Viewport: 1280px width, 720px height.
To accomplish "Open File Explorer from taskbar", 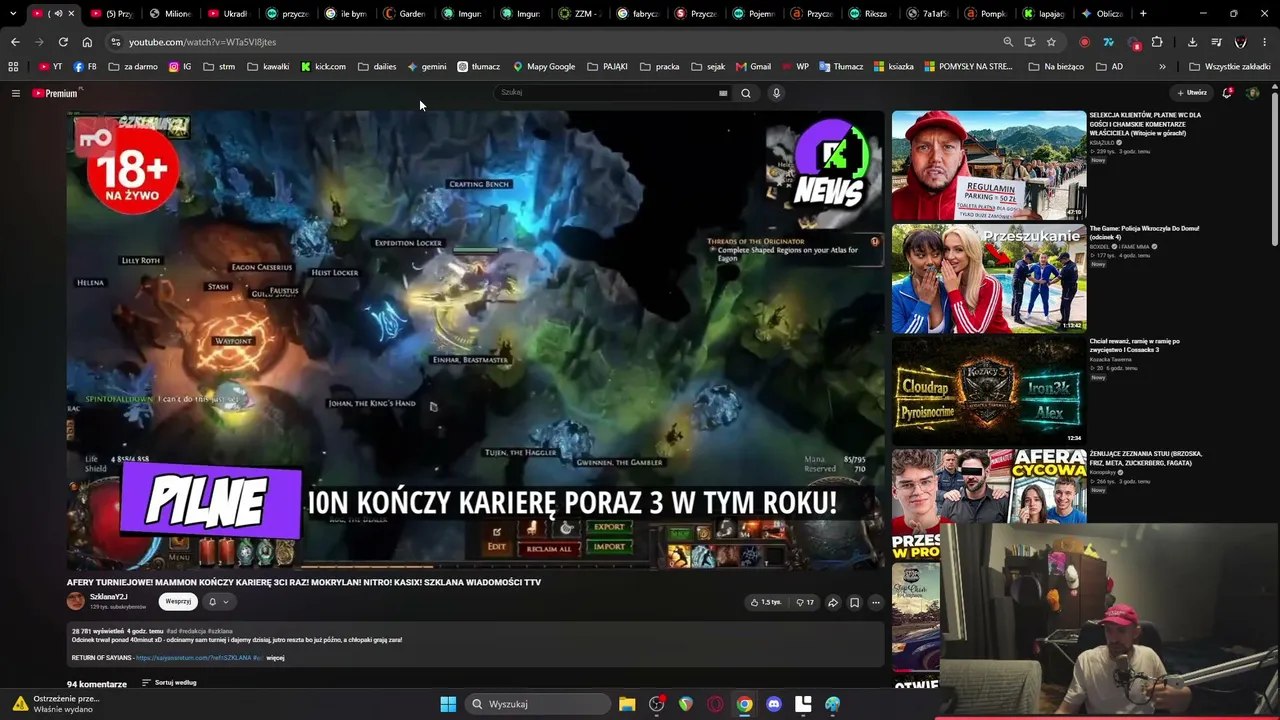I will coord(627,704).
